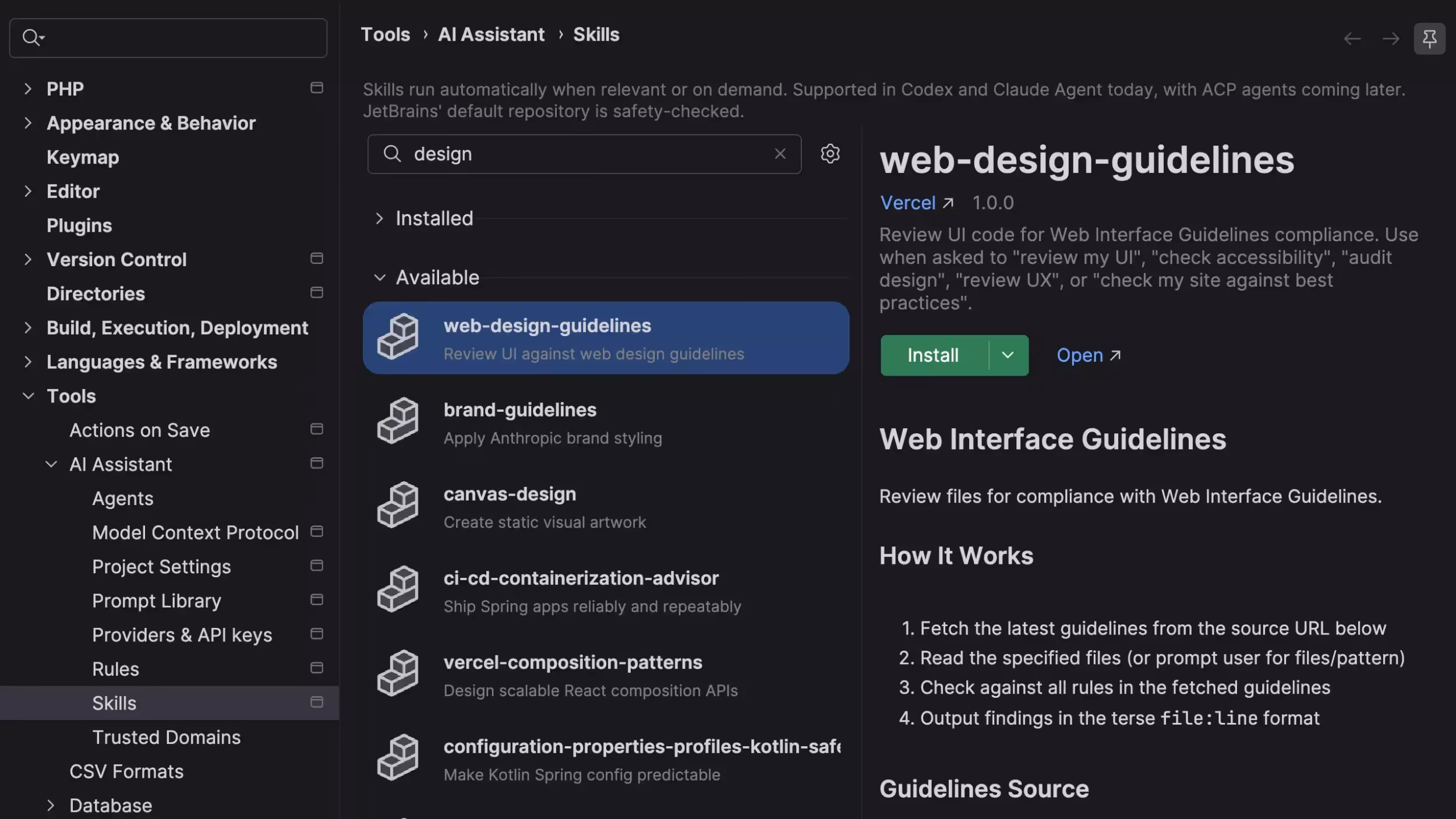Click the settings search magnifier icon
The height and width of the screenshot is (819, 1456).
tap(33, 38)
